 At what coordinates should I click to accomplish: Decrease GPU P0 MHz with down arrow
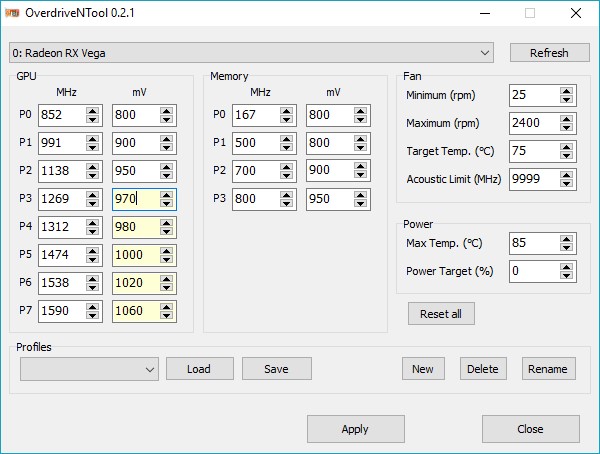coord(92,119)
